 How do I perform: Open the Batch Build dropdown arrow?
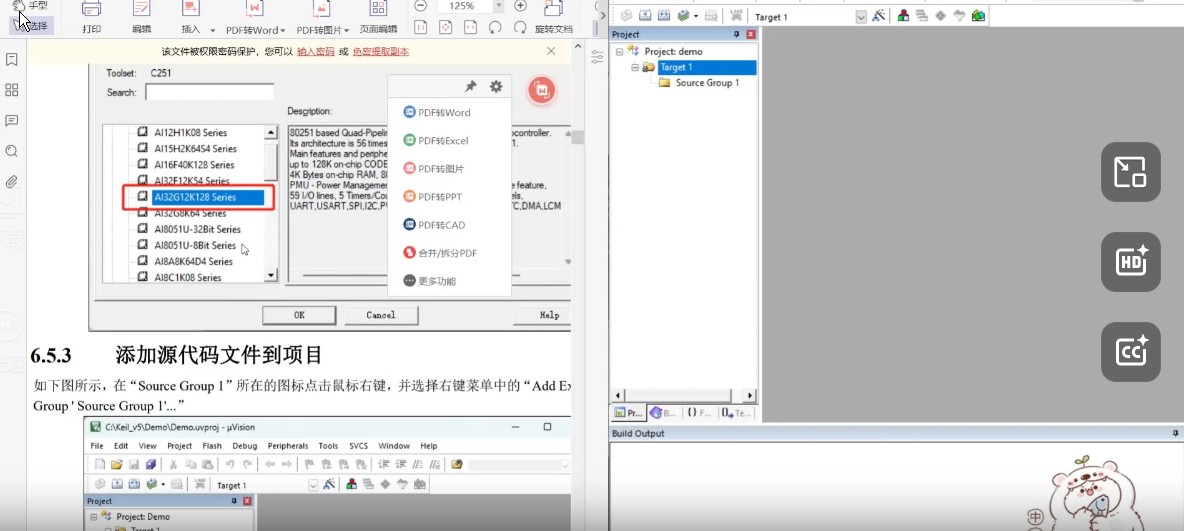pyautogui.click(x=695, y=17)
